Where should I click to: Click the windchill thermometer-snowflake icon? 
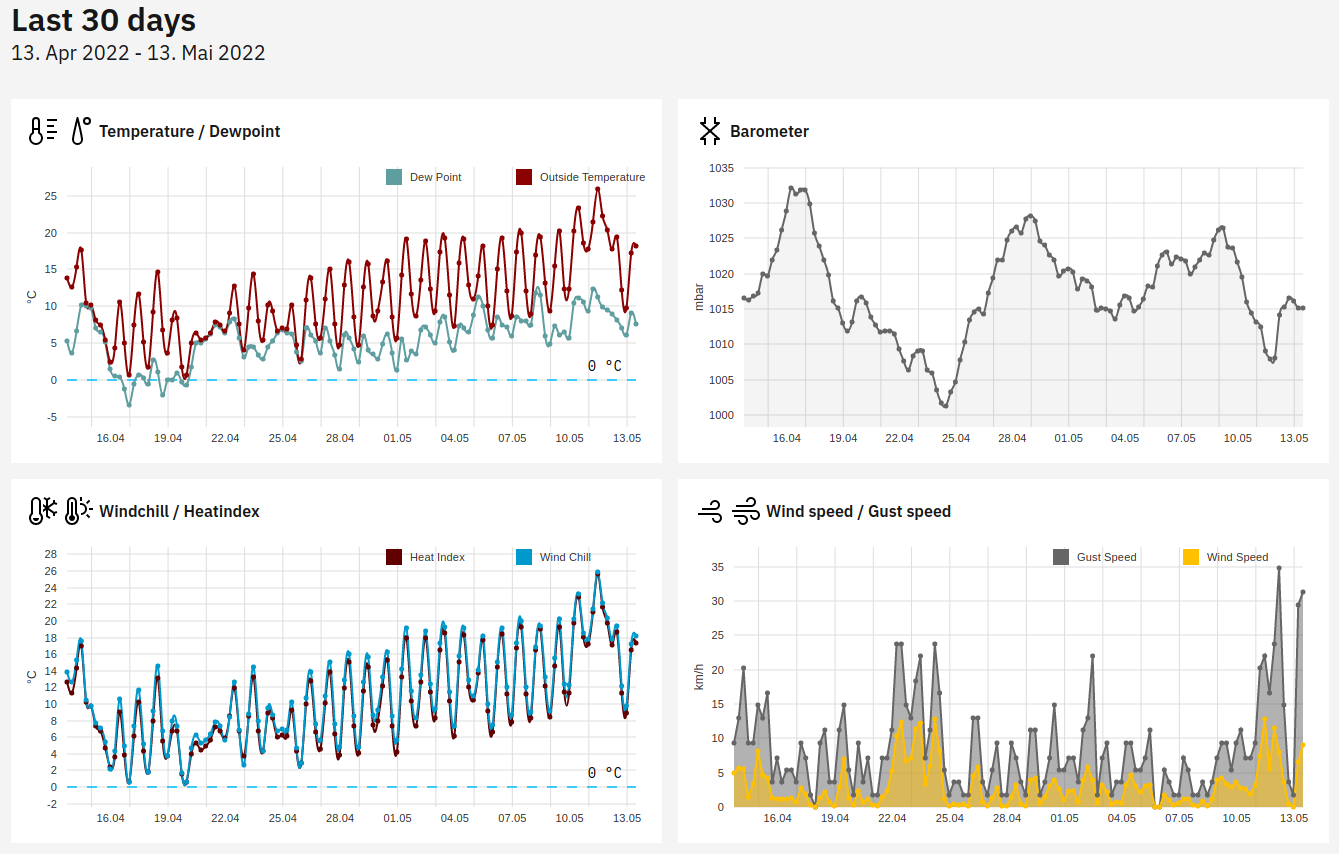coord(43,511)
